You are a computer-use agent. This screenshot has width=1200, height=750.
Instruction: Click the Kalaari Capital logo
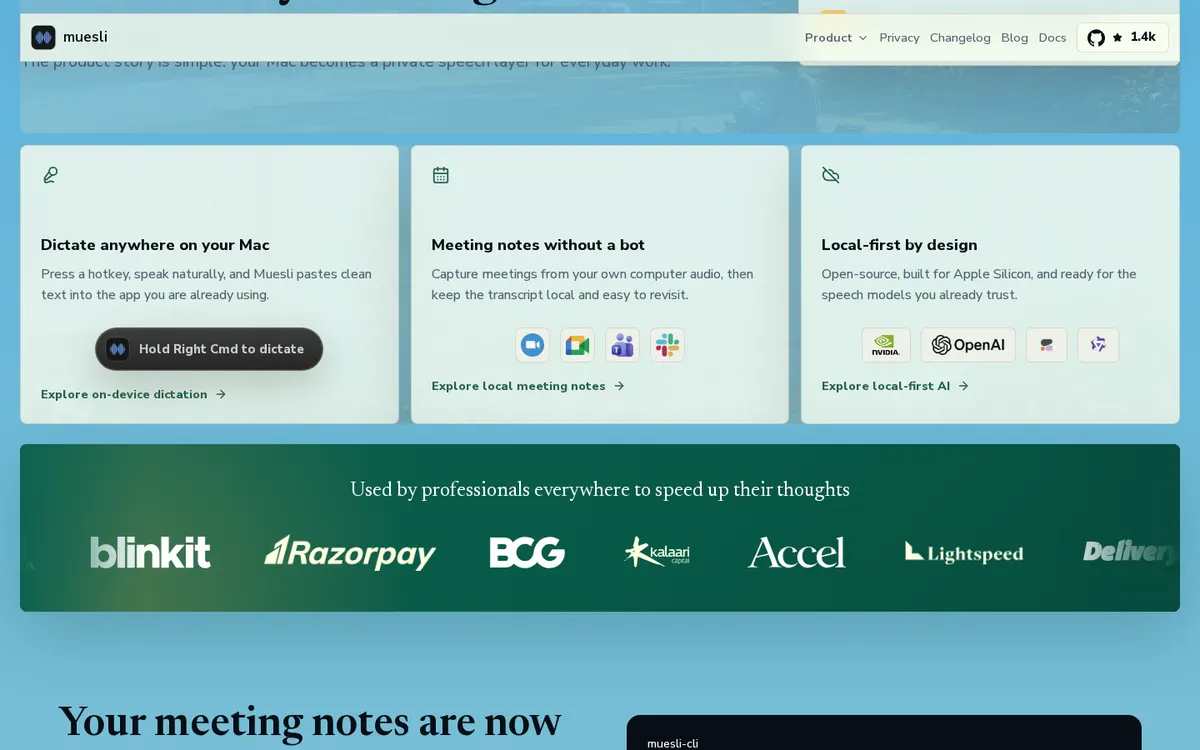657,552
